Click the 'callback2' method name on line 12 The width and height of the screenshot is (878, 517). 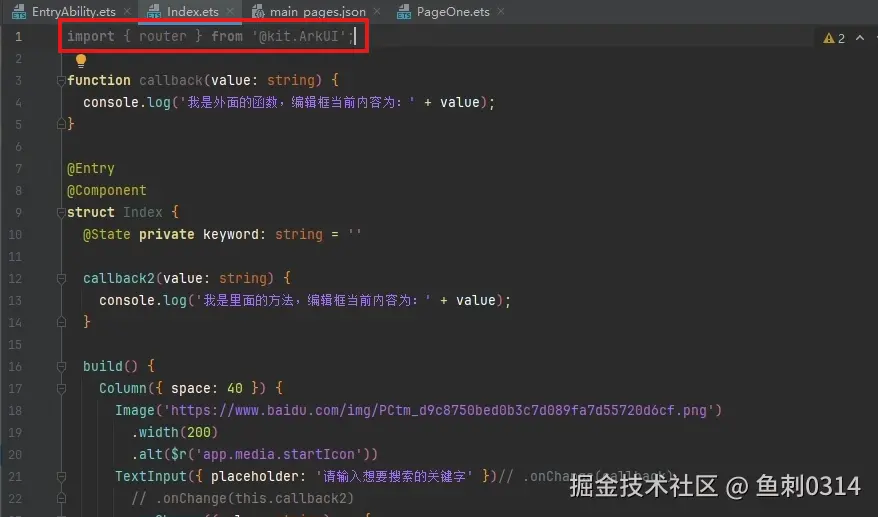click(119, 278)
